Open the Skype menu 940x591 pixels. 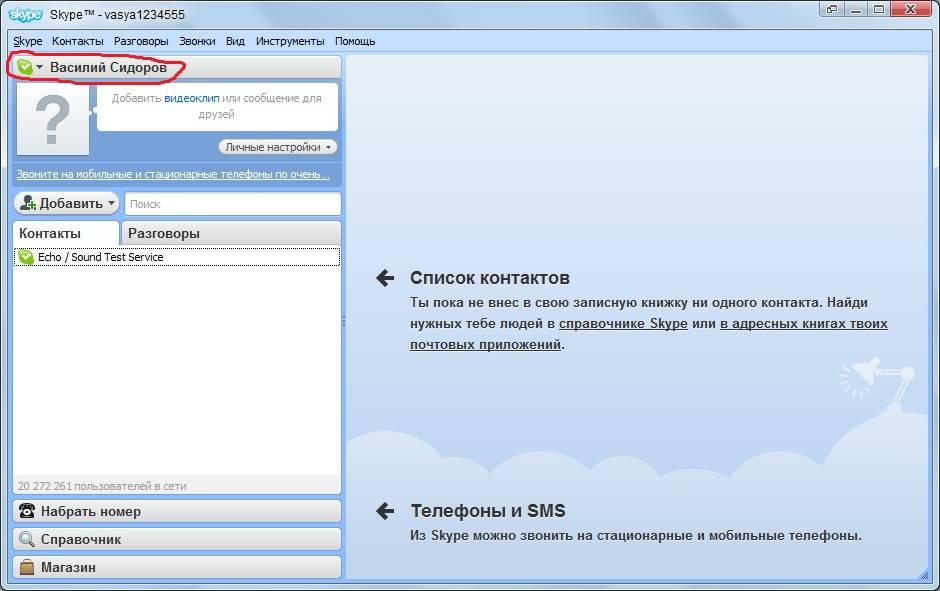[28, 41]
